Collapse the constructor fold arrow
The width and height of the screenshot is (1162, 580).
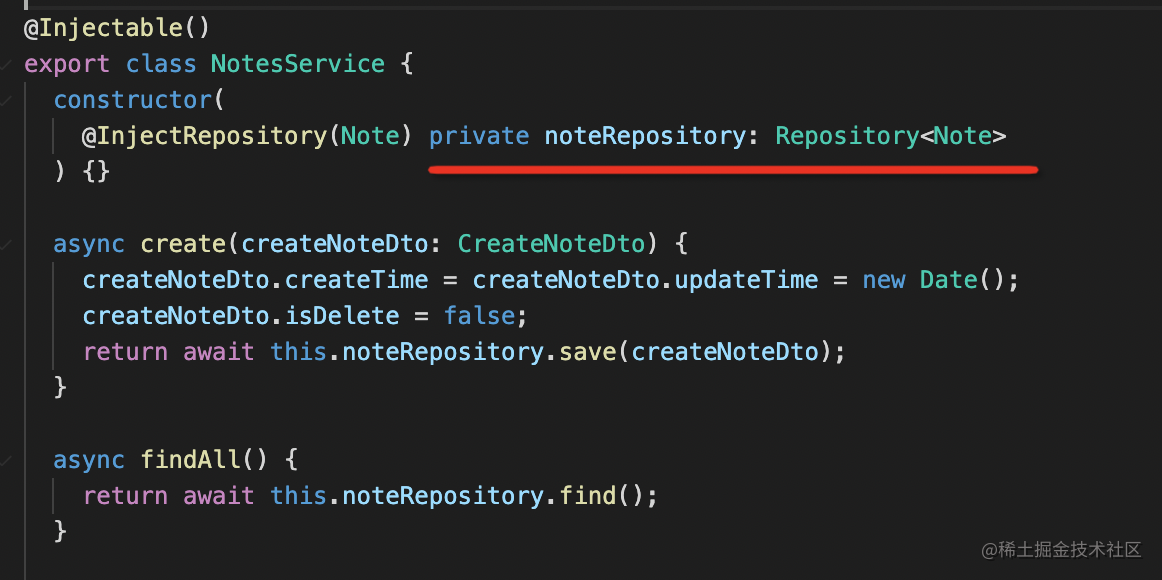7,100
